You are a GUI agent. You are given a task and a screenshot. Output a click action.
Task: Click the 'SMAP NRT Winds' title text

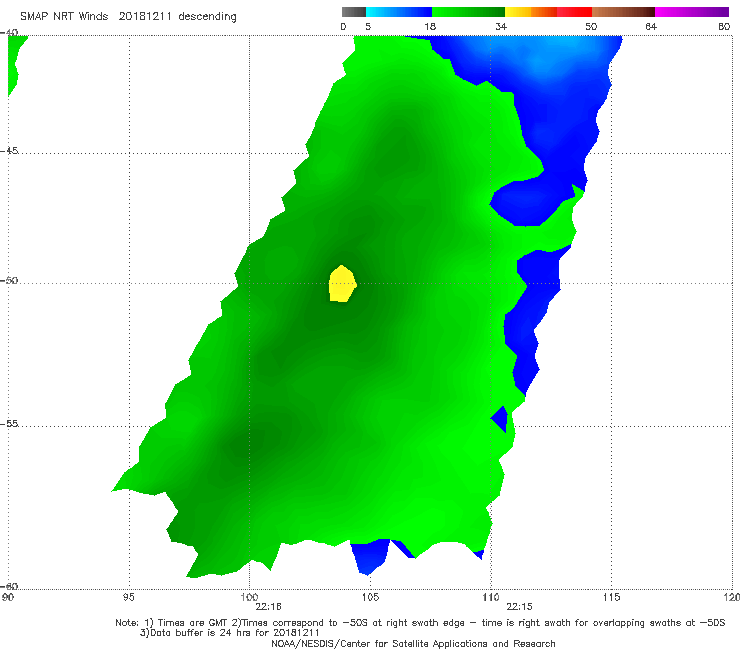(64, 17)
